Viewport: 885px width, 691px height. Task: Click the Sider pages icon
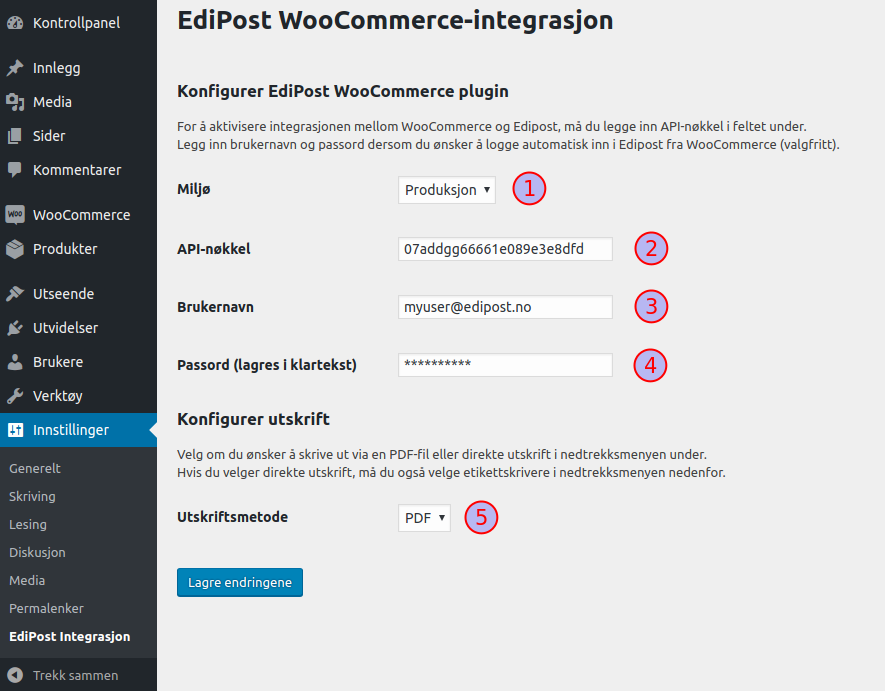coord(15,136)
